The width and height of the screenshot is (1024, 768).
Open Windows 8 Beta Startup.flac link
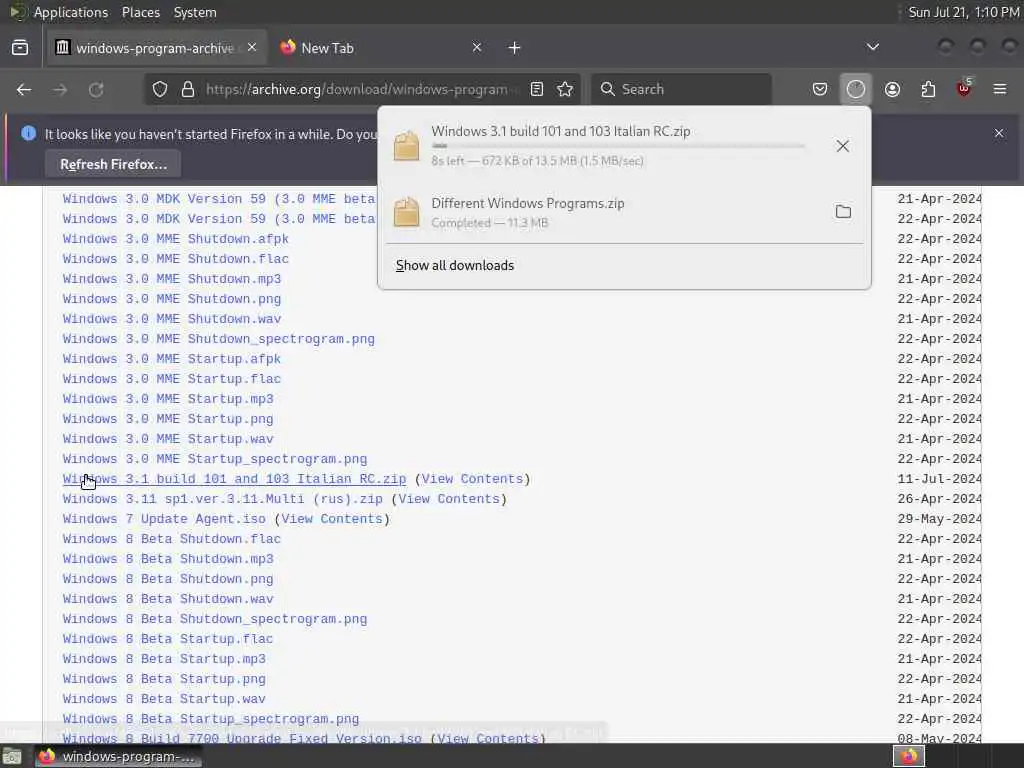click(x=168, y=639)
